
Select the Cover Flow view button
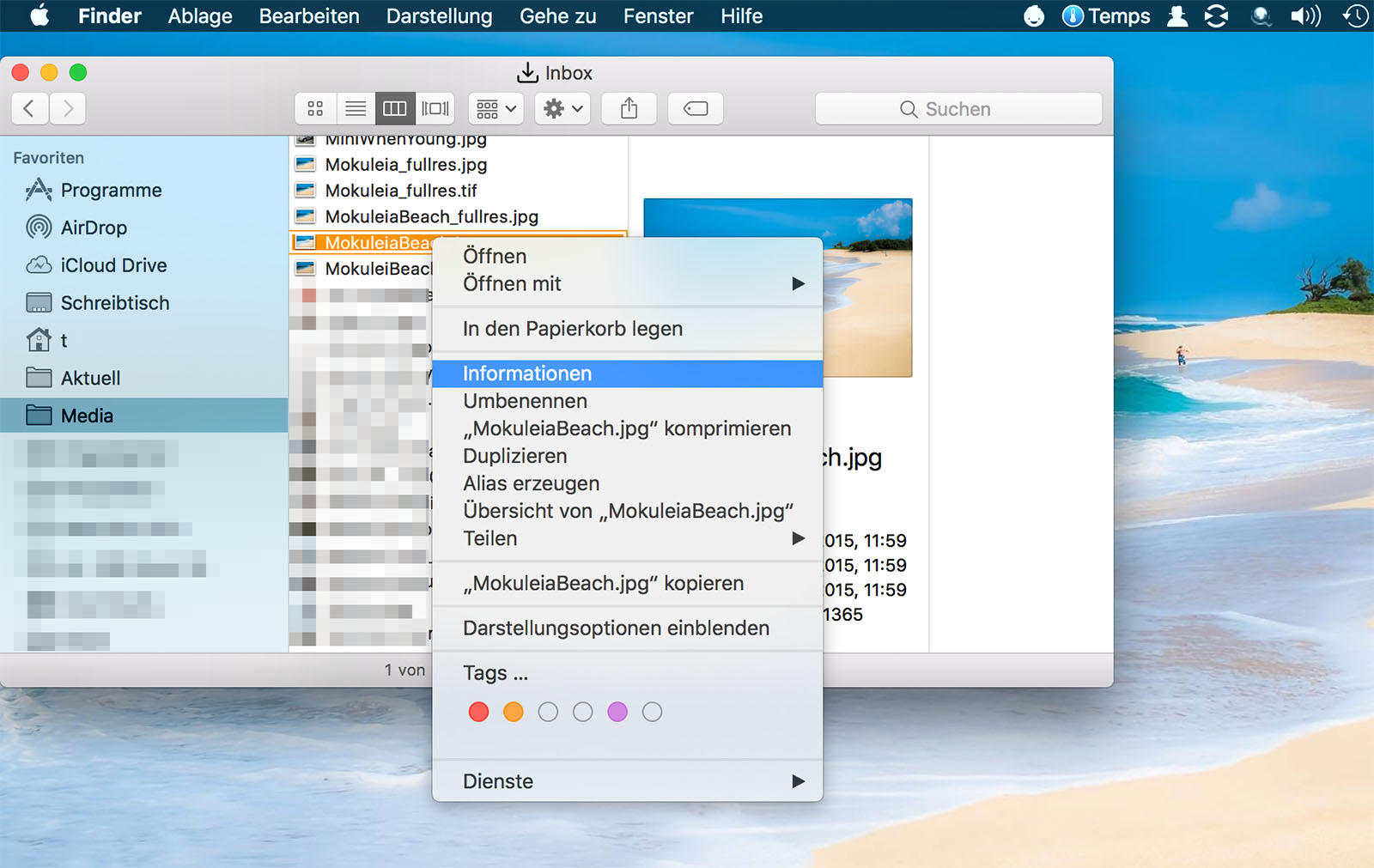pos(435,109)
